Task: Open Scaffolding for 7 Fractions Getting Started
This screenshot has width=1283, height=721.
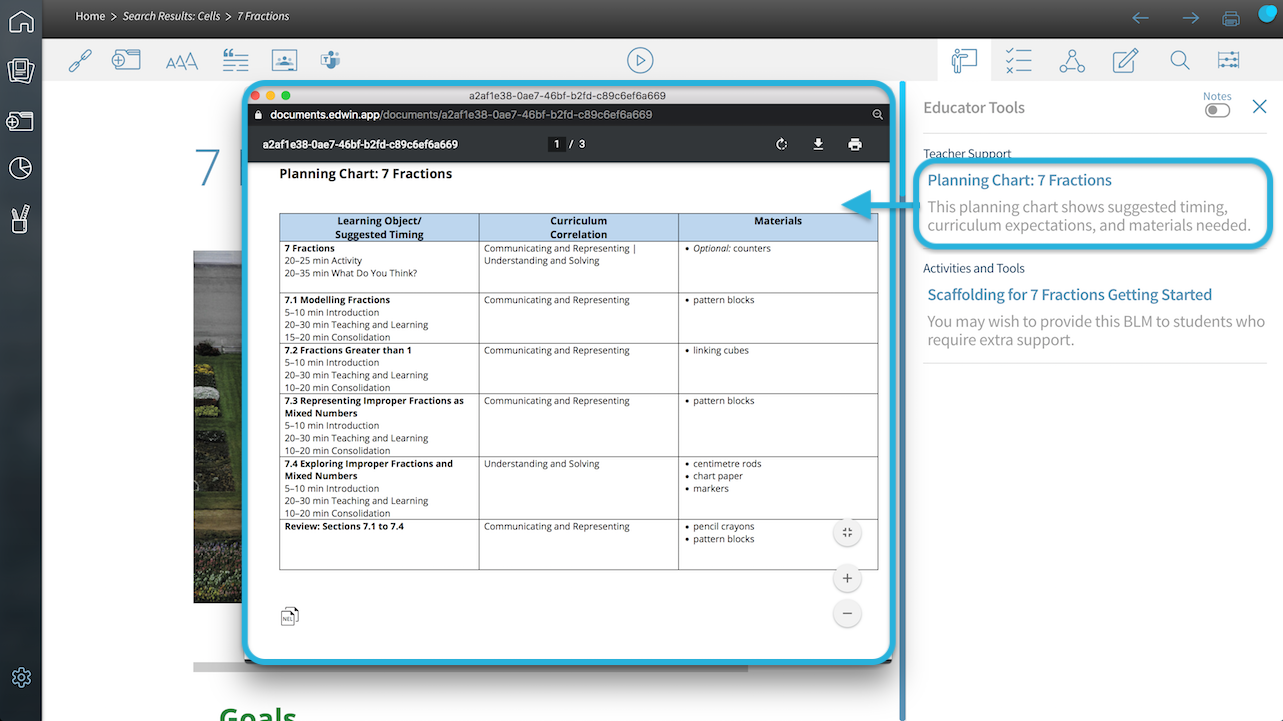Action: 1069,294
